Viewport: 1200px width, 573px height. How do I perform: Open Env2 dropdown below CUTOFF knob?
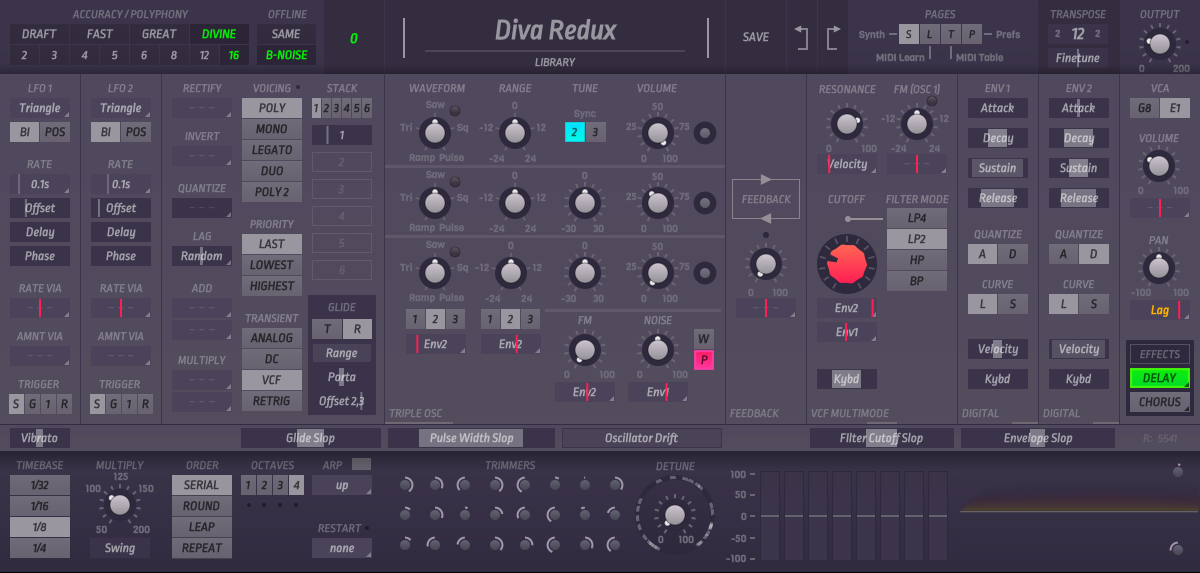[847, 308]
